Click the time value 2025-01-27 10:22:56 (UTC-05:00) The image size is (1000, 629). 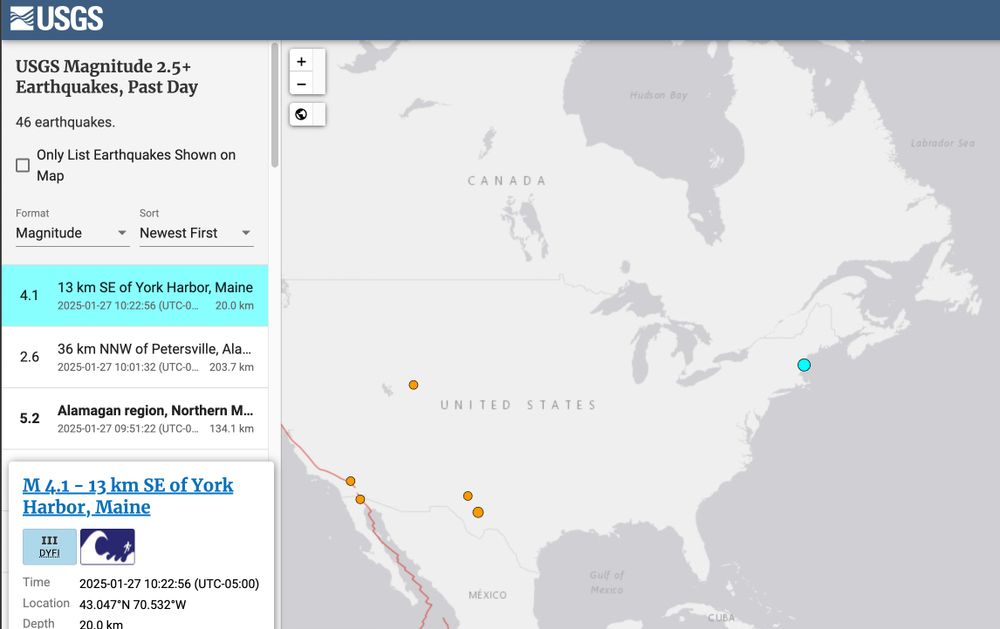[x=169, y=584]
